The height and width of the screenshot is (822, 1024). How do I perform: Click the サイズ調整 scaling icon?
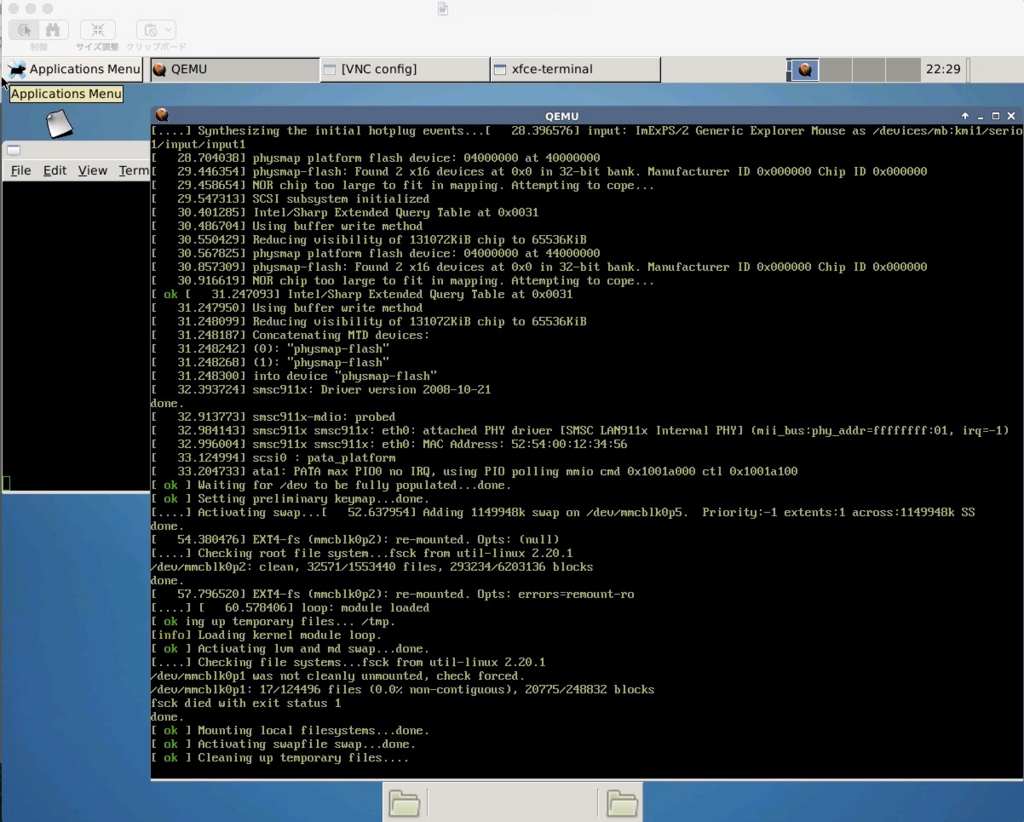97,30
